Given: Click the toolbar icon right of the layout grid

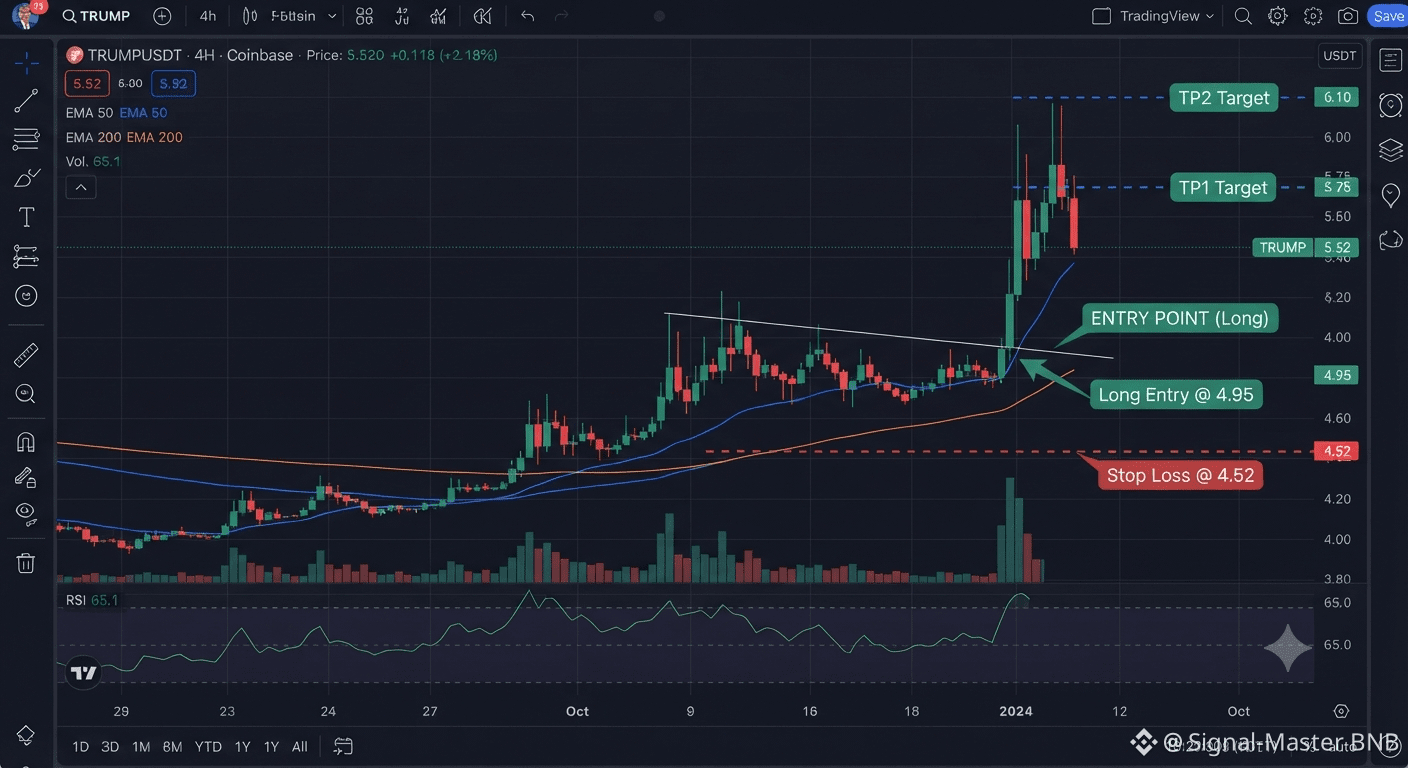Looking at the screenshot, I should (401, 16).
